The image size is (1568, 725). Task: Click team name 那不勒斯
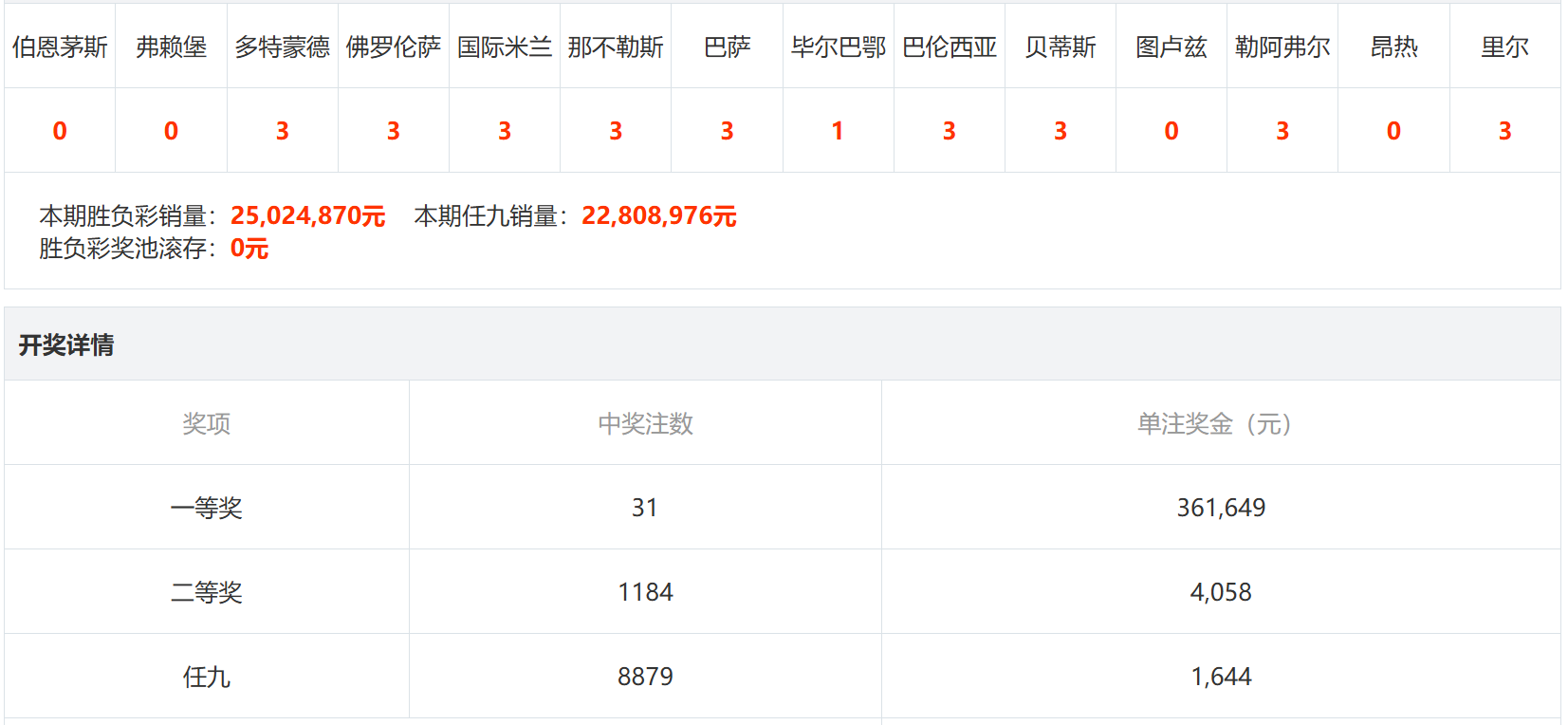point(616,46)
